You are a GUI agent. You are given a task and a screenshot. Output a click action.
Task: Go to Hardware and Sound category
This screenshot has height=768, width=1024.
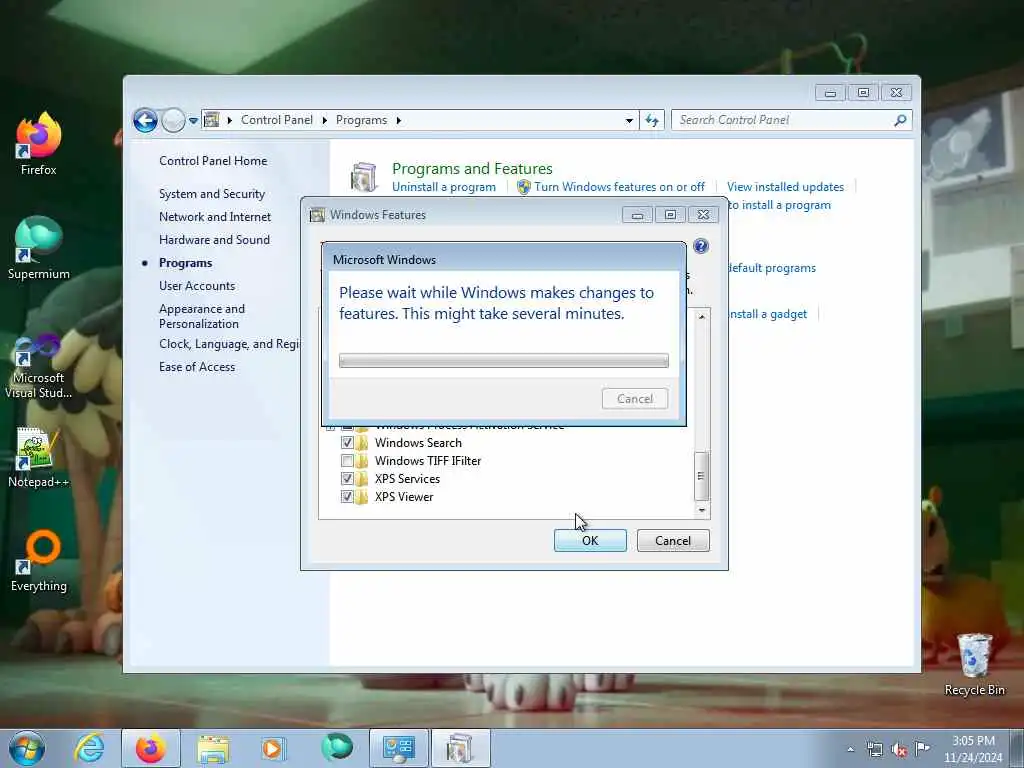(214, 240)
